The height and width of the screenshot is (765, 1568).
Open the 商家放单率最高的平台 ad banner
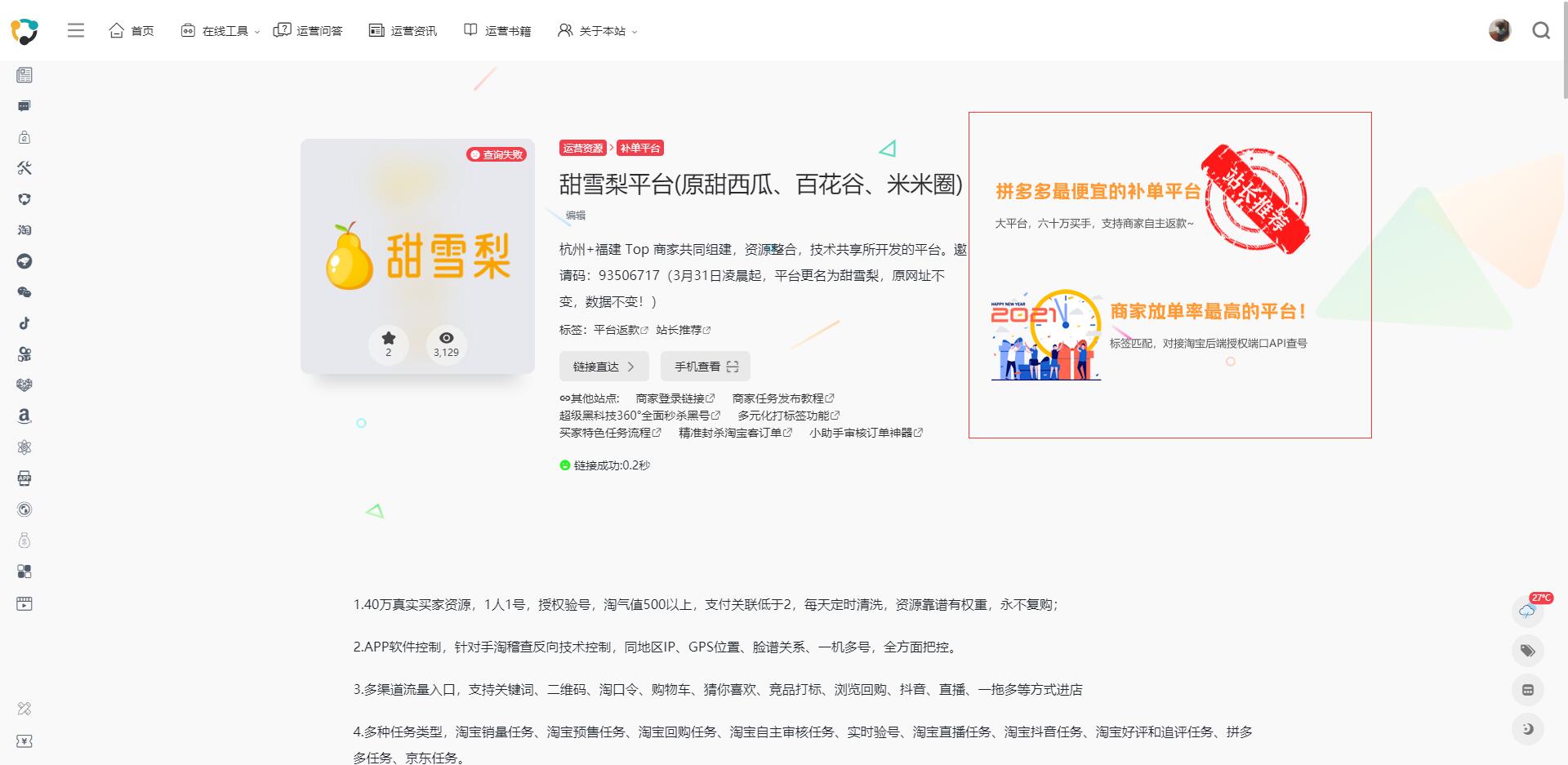[1150, 333]
